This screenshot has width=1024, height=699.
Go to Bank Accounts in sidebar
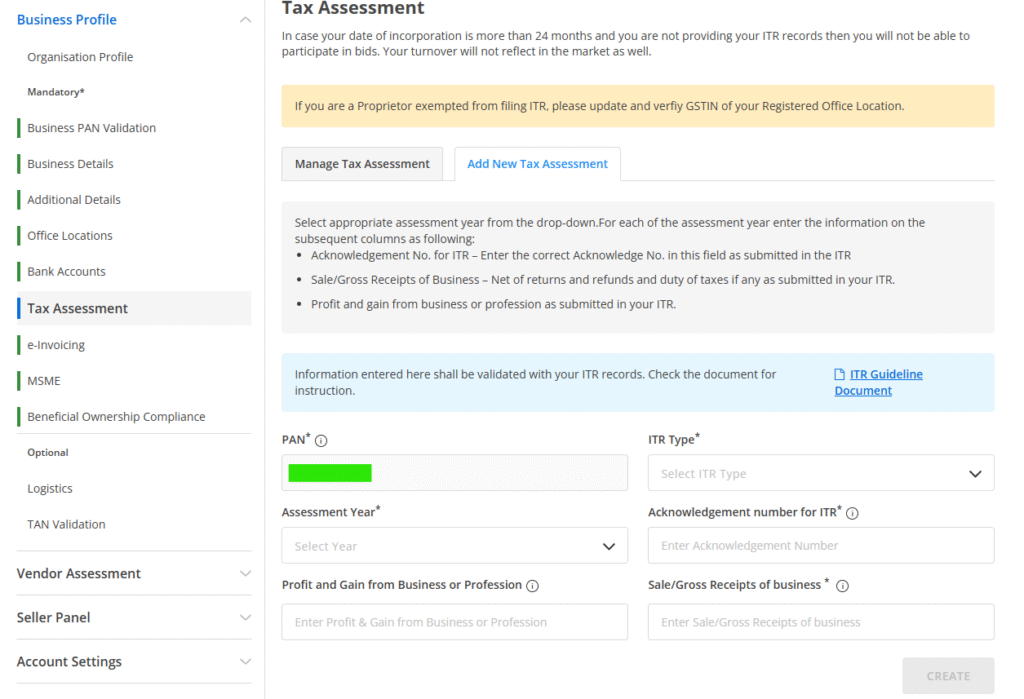click(66, 272)
